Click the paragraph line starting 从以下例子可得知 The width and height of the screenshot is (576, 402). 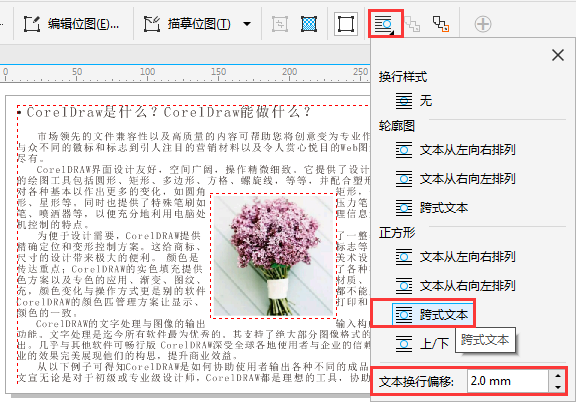pyautogui.click(x=203, y=366)
